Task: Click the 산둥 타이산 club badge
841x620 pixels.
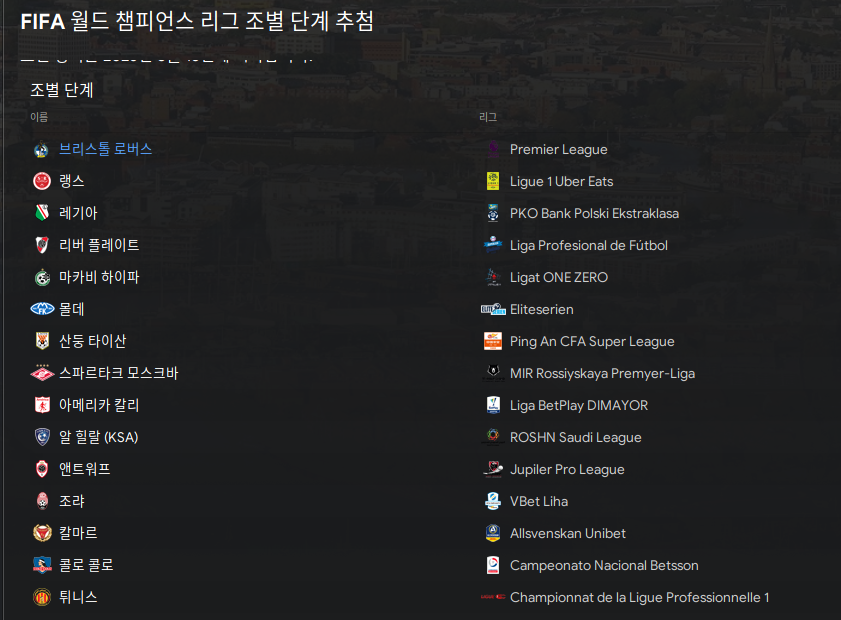Action: tap(42, 341)
